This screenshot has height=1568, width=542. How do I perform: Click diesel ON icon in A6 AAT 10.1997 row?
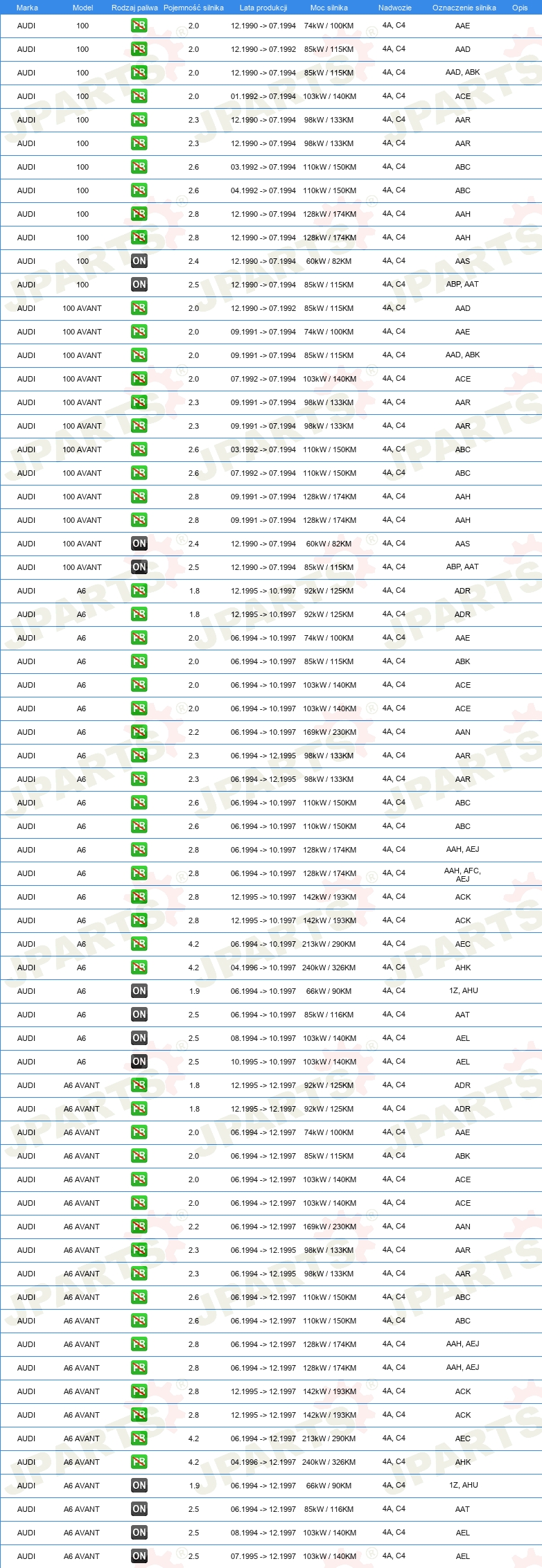pos(139,1015)
